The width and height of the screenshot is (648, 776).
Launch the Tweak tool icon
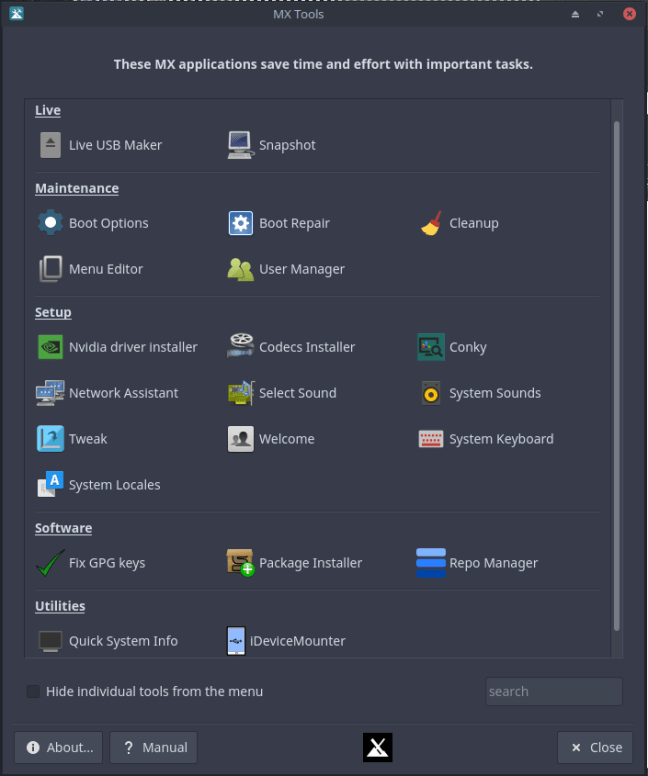pos(50,438)
